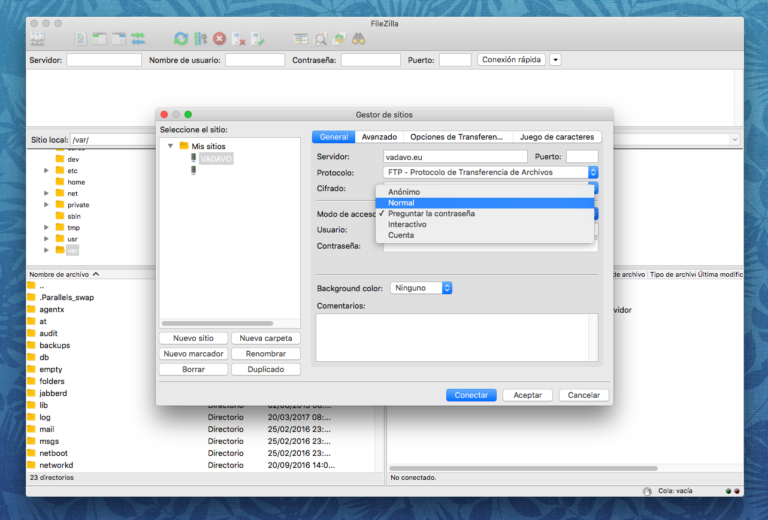The width and height of the screenshot is (768, 520).
Task: Toggle synchronized browsing icon
Action: [339, 39]
